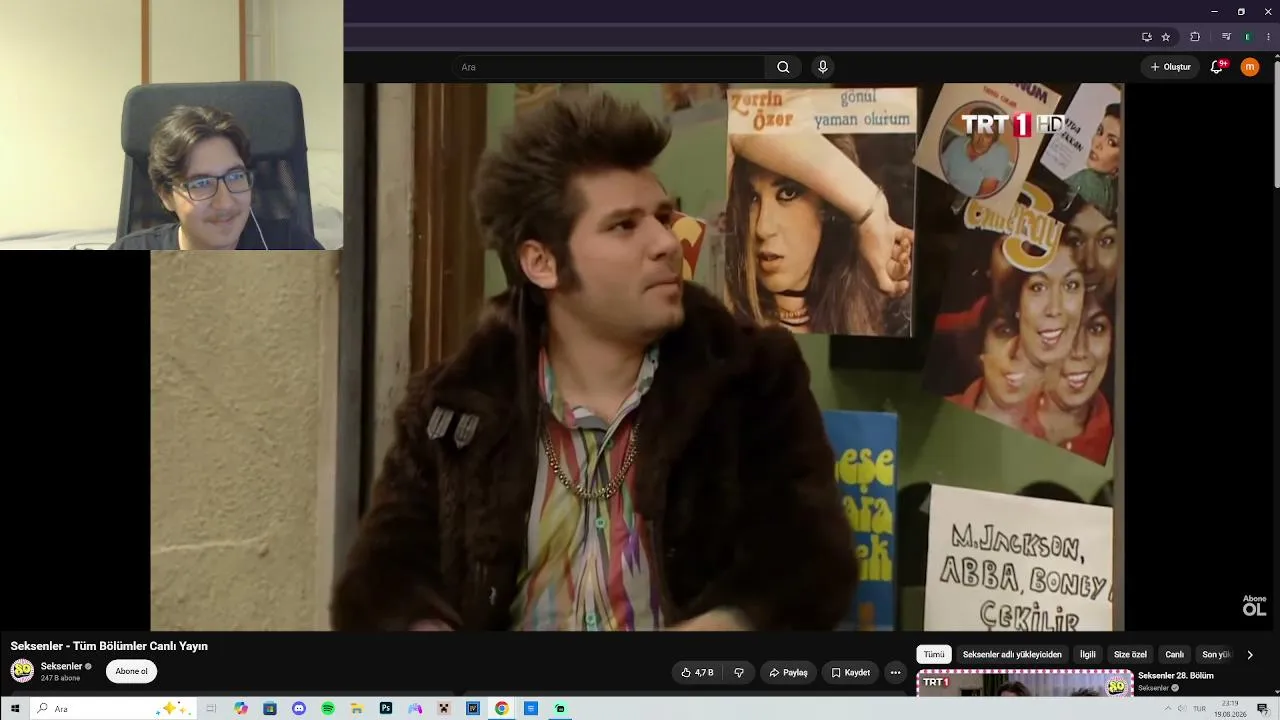1280x720 pixels.
Task: Click the YouTube search magnifier button
Action: (783, 67)
